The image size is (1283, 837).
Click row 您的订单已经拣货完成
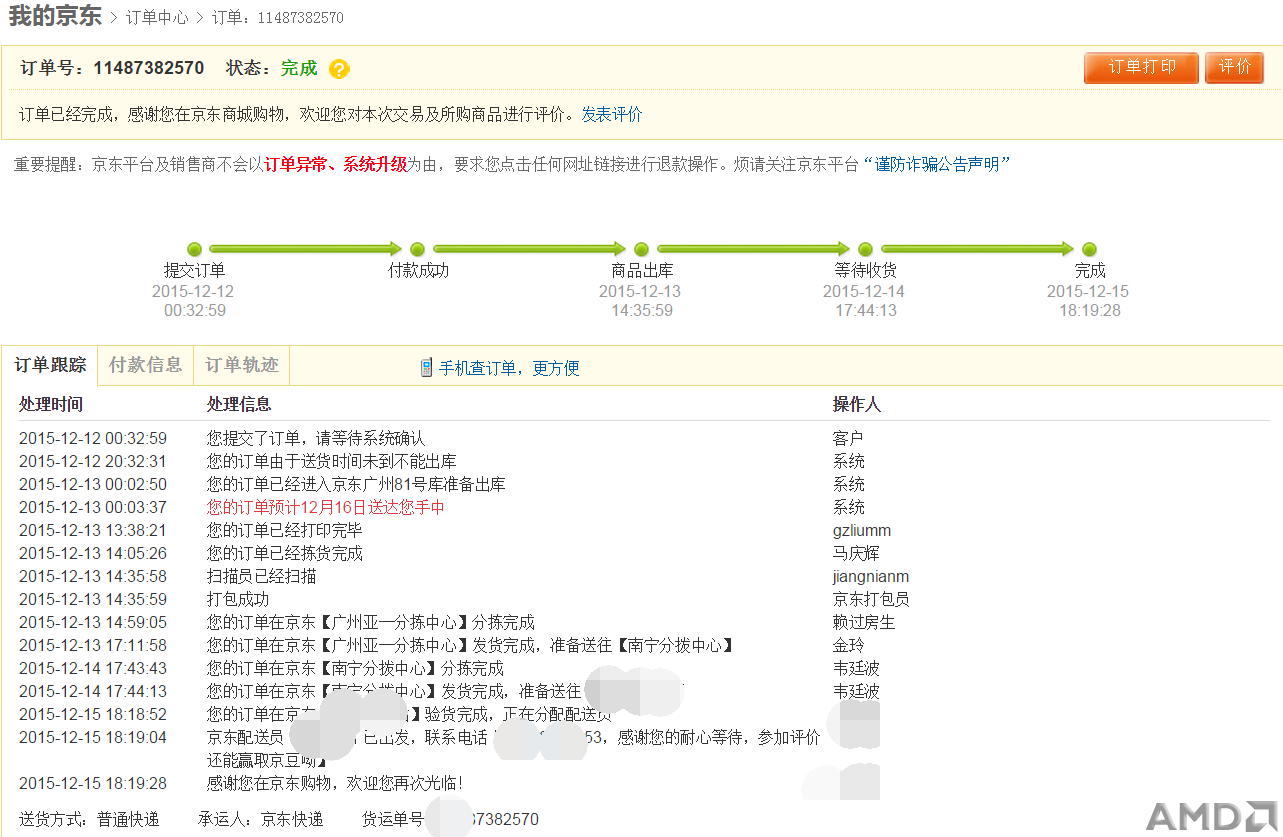pos(285,553)
